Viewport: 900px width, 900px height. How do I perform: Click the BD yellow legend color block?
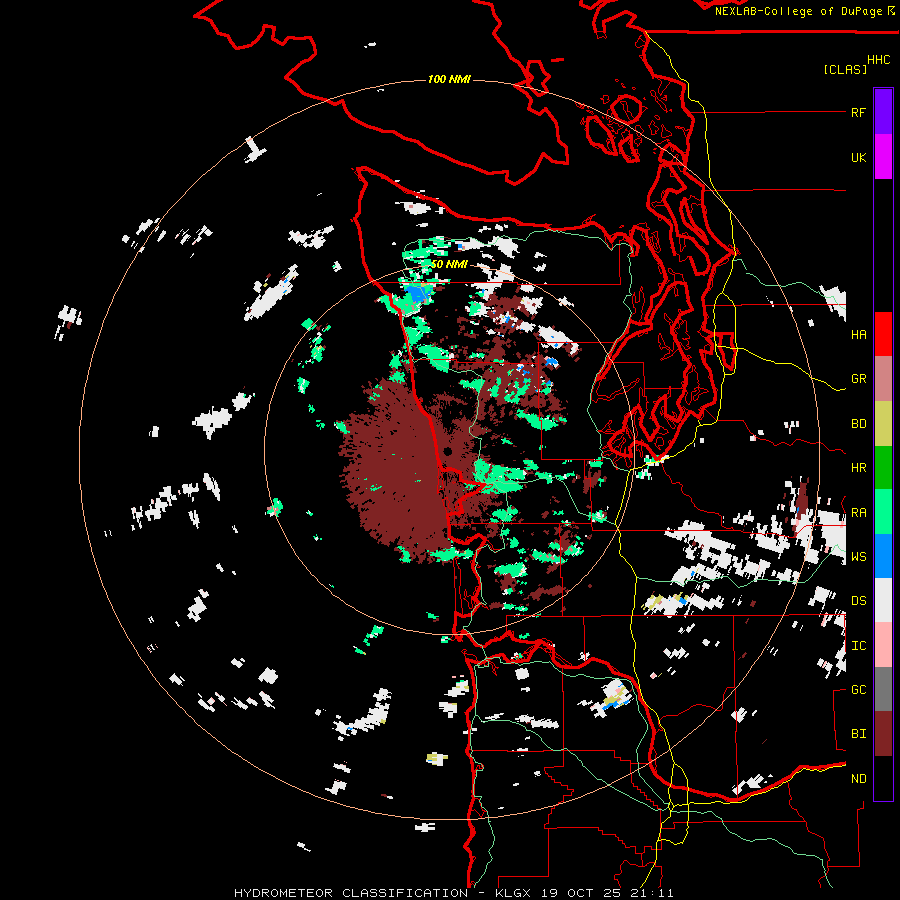(883, 423)
